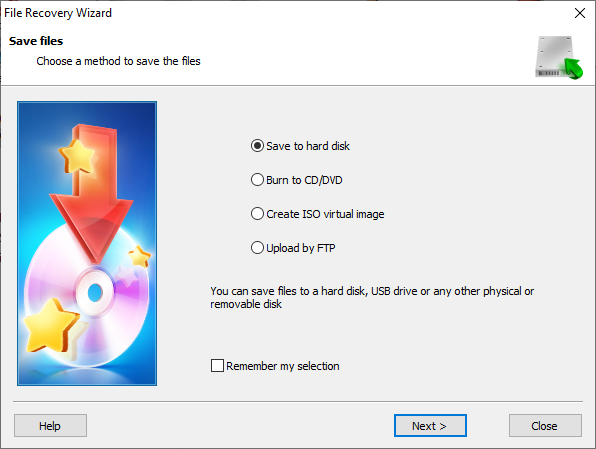
Task: Click the hard drive icon with green arrow
Action: pyautogui.click(x=559, y=57)
